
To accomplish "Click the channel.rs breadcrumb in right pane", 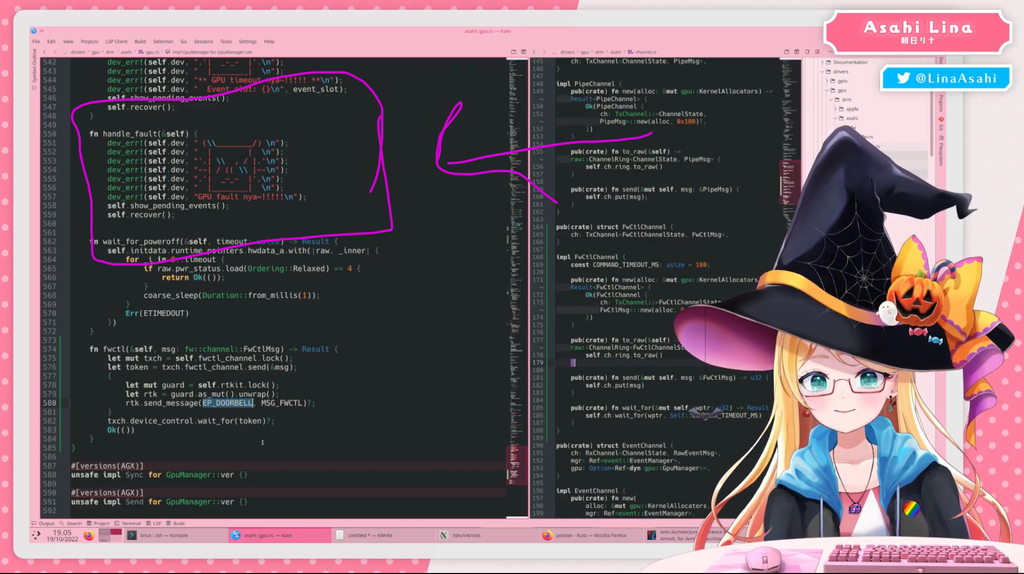I will pos(643,51).
